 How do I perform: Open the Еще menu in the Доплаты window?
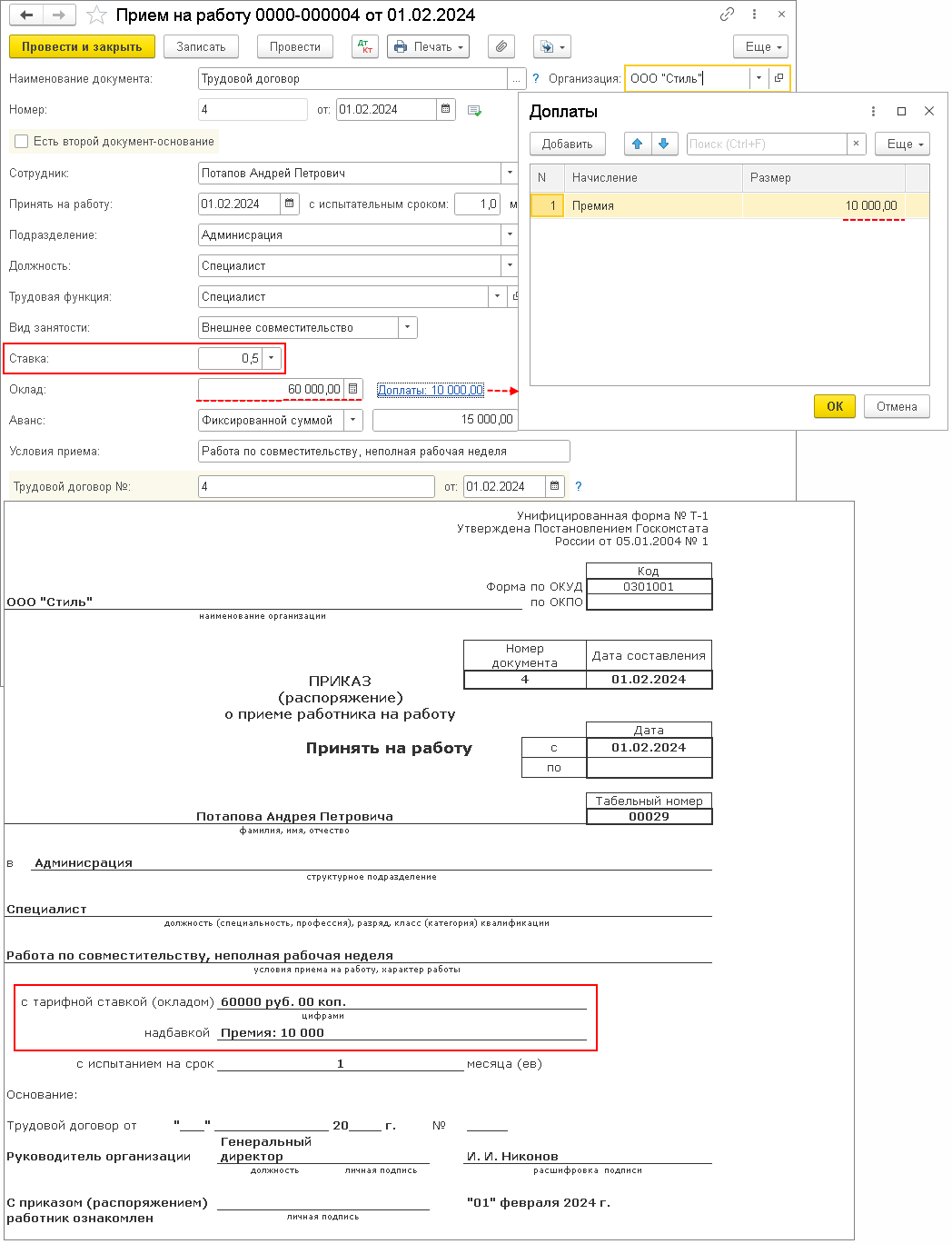click(x=902, y=144)
